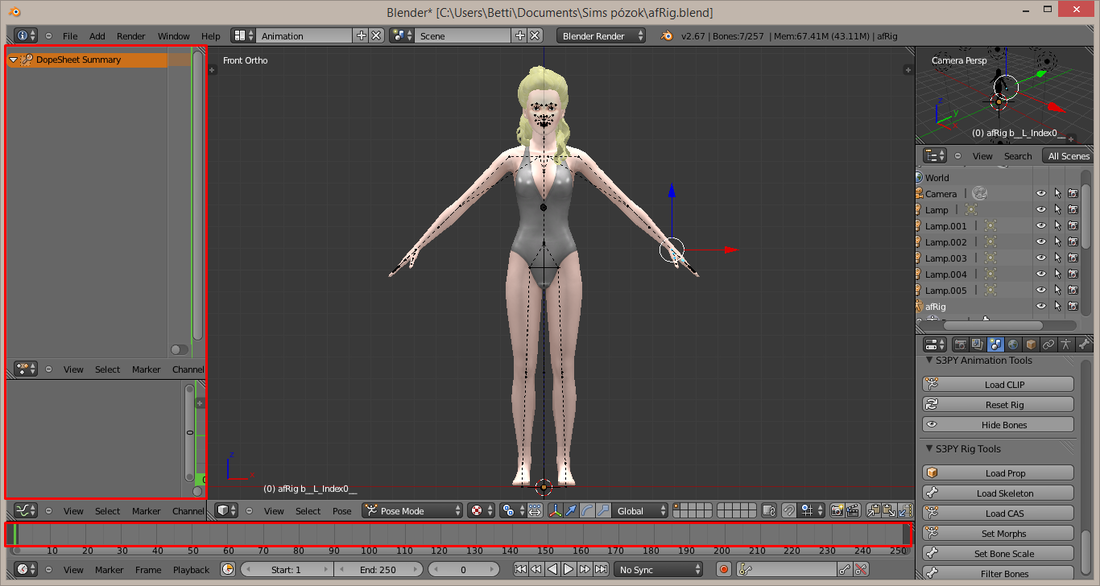Open the Blender Render engine dropdown

pos(601,36)
